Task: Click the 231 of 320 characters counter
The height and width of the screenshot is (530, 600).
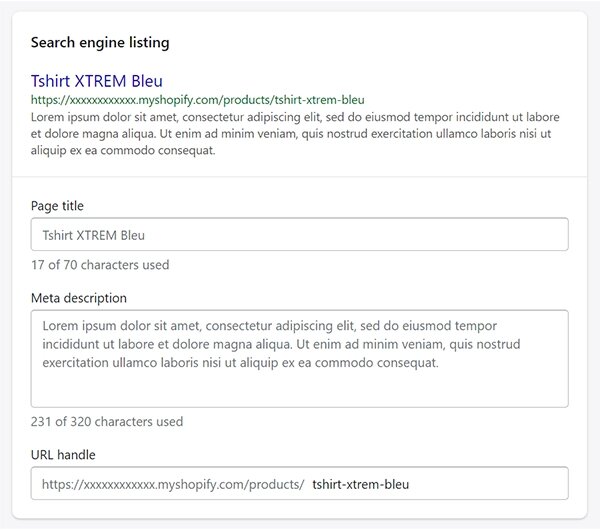Action: click(x=107, y=421)
